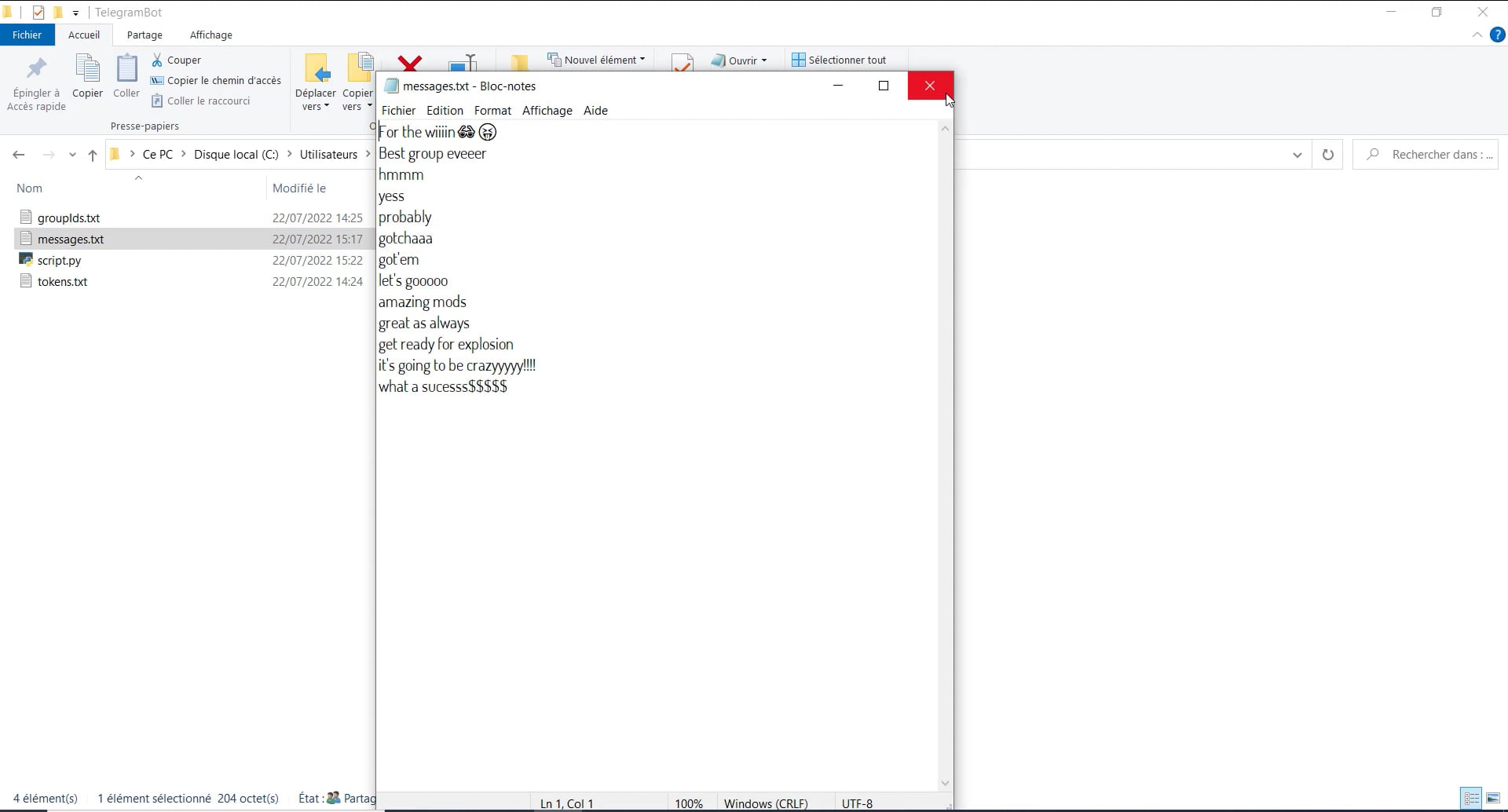This screenshot has width=1508, height=812.
Task: Open Notepad Format menu
Action: click(x=492, y=110)
